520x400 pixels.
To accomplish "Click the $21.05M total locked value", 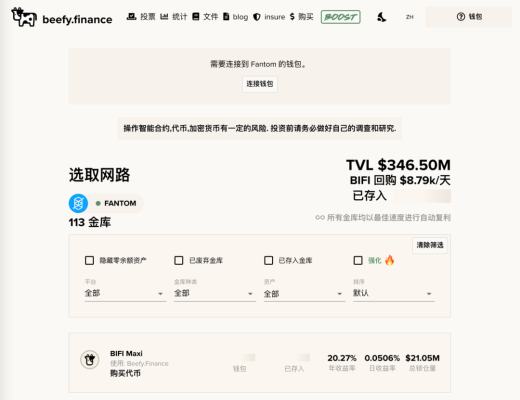I will click(422, 358).
